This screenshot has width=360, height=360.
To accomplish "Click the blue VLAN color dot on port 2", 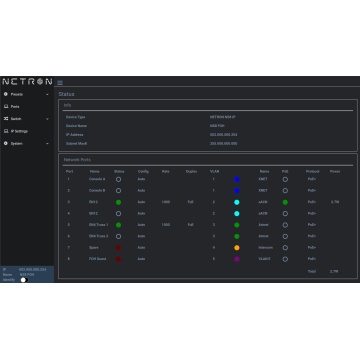I will [237, 191].
